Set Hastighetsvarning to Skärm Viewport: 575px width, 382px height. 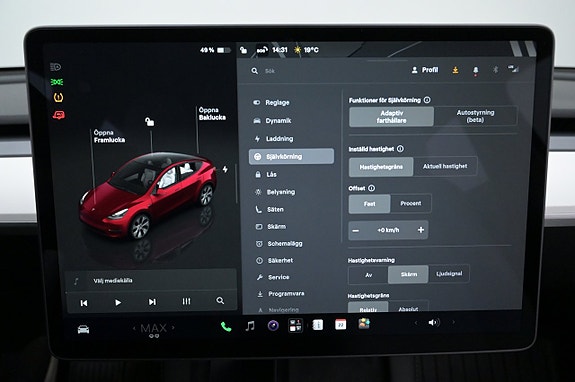pos(408,274)
